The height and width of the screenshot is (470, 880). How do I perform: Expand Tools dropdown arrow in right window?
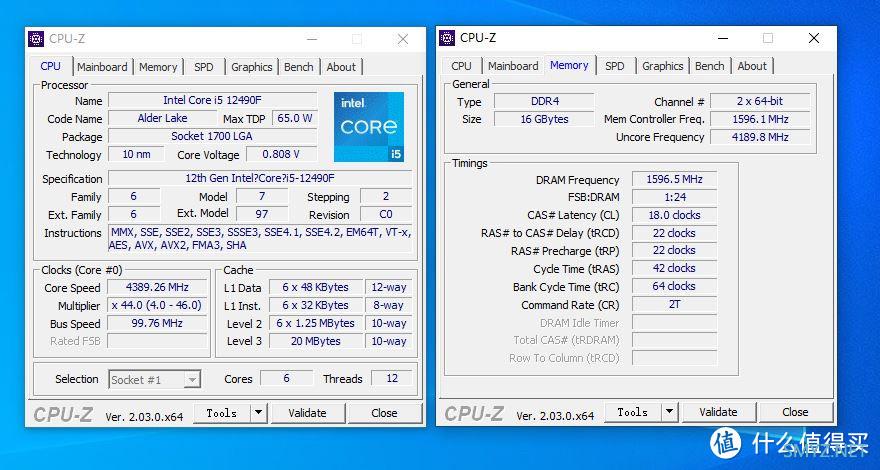(x=669, y=412)
